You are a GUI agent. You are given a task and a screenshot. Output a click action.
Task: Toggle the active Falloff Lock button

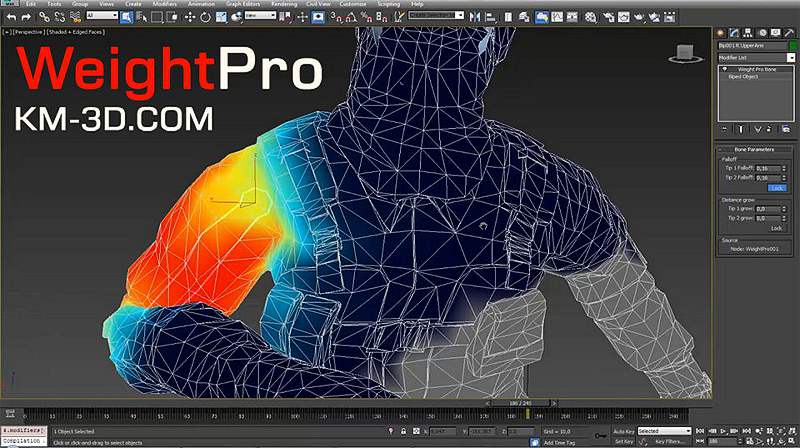pyautogui.click(x=775, y=187)
